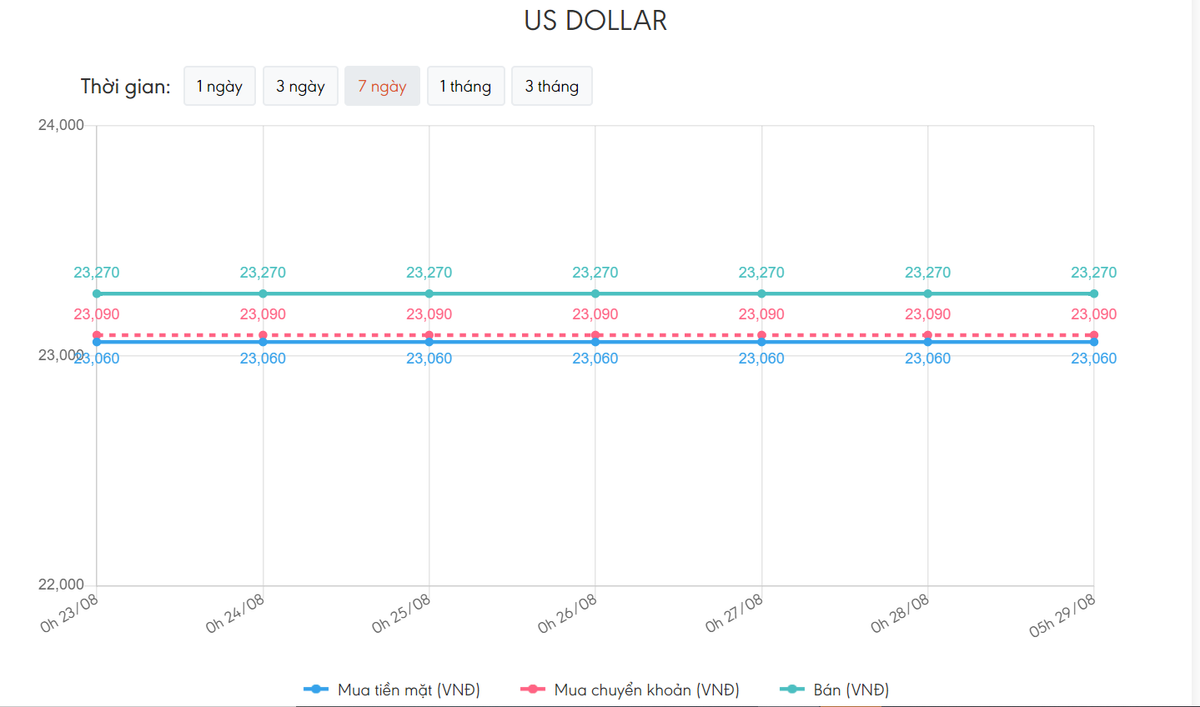The height and width of the screenshot is (707, 1200).
Task: Click blue data point at 0h 28/08
Action: [928, 342]
